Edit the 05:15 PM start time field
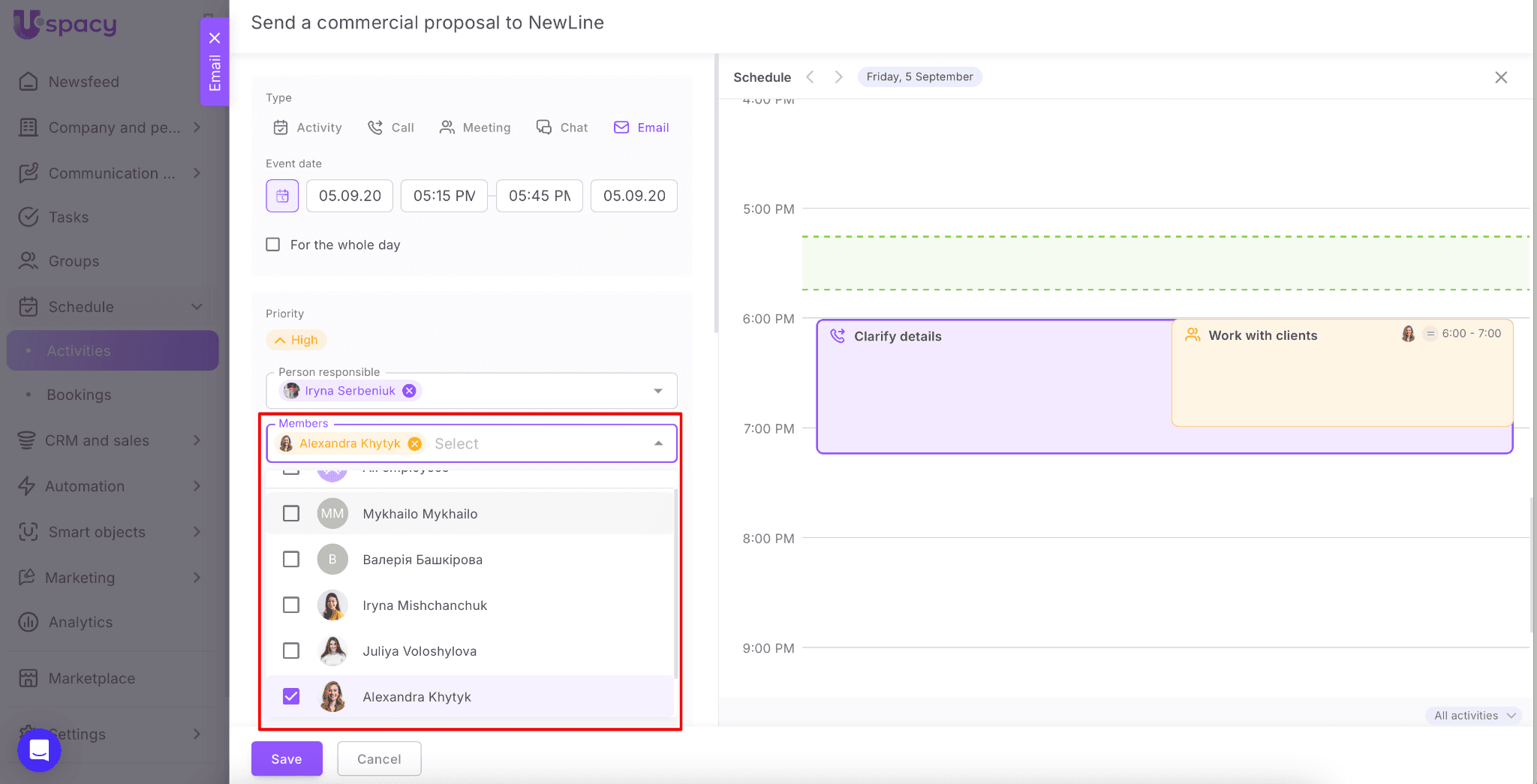 tap(444, 196)
